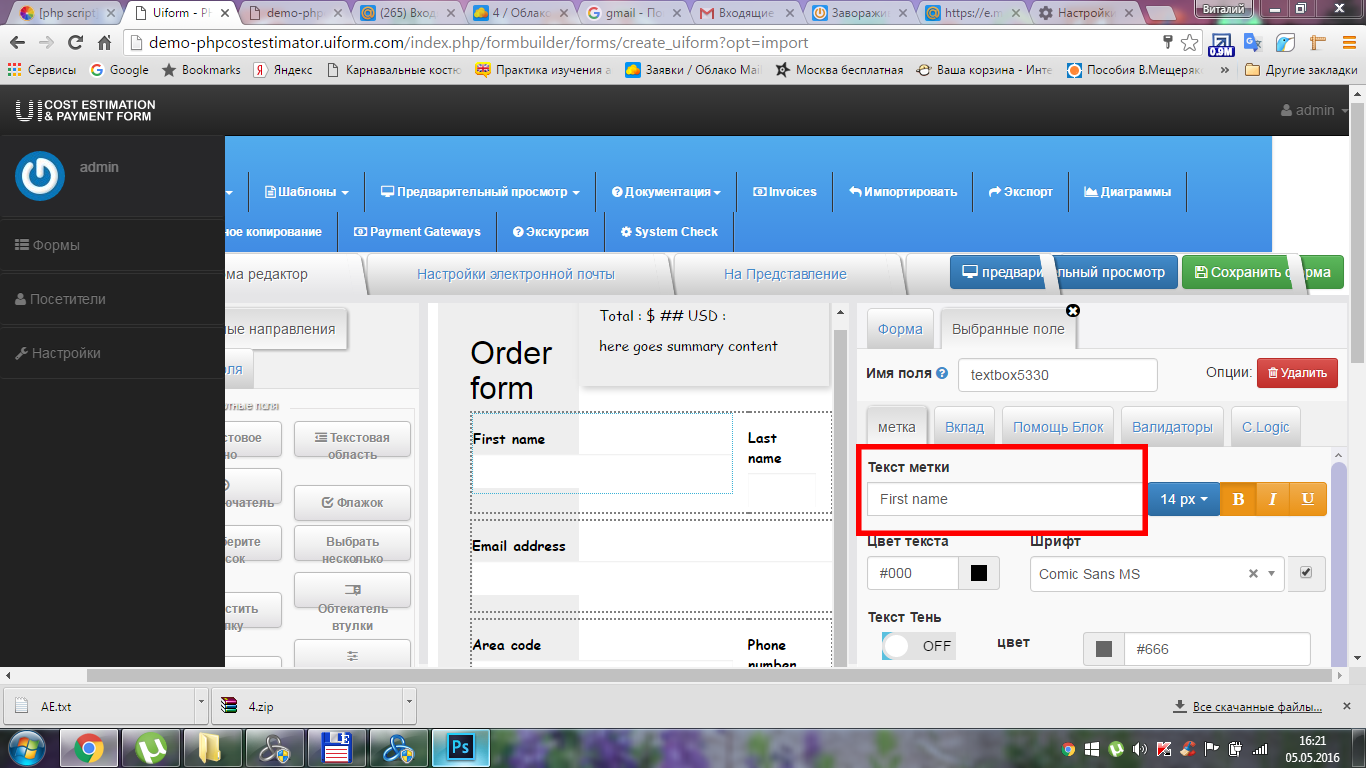This screenshot has width=1366, height=768.
Task: Expand the Документация menu
Action: pos(666,192)
